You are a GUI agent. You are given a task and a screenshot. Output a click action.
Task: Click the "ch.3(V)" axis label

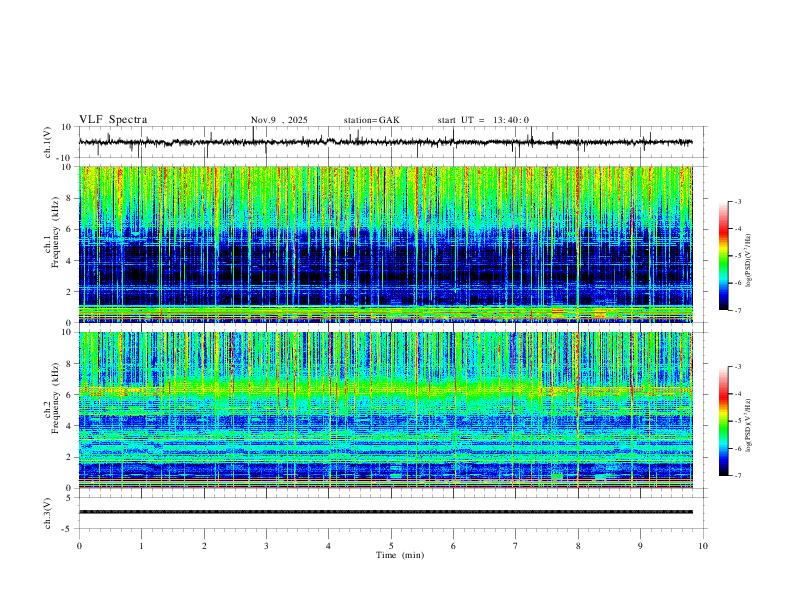[47, 513]
